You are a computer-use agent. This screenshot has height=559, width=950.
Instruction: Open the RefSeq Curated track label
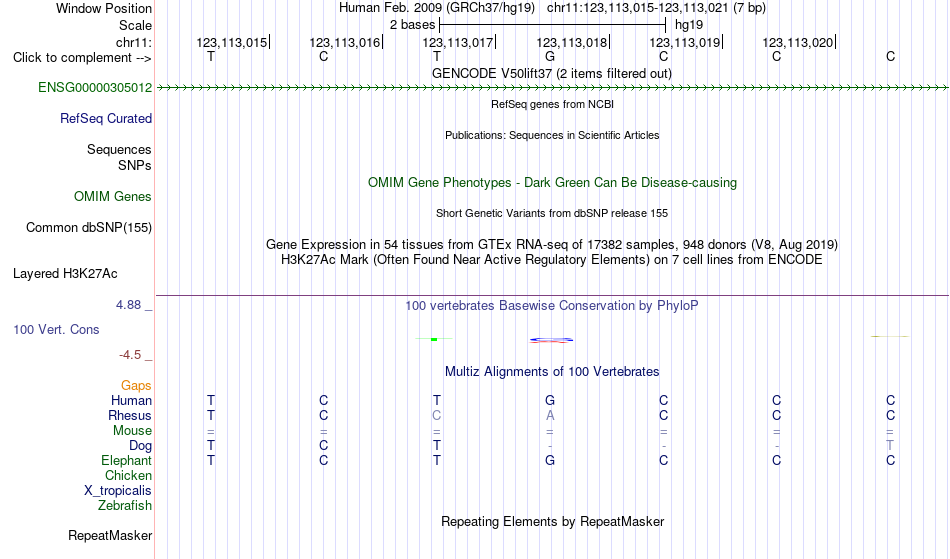pos(105,119)
